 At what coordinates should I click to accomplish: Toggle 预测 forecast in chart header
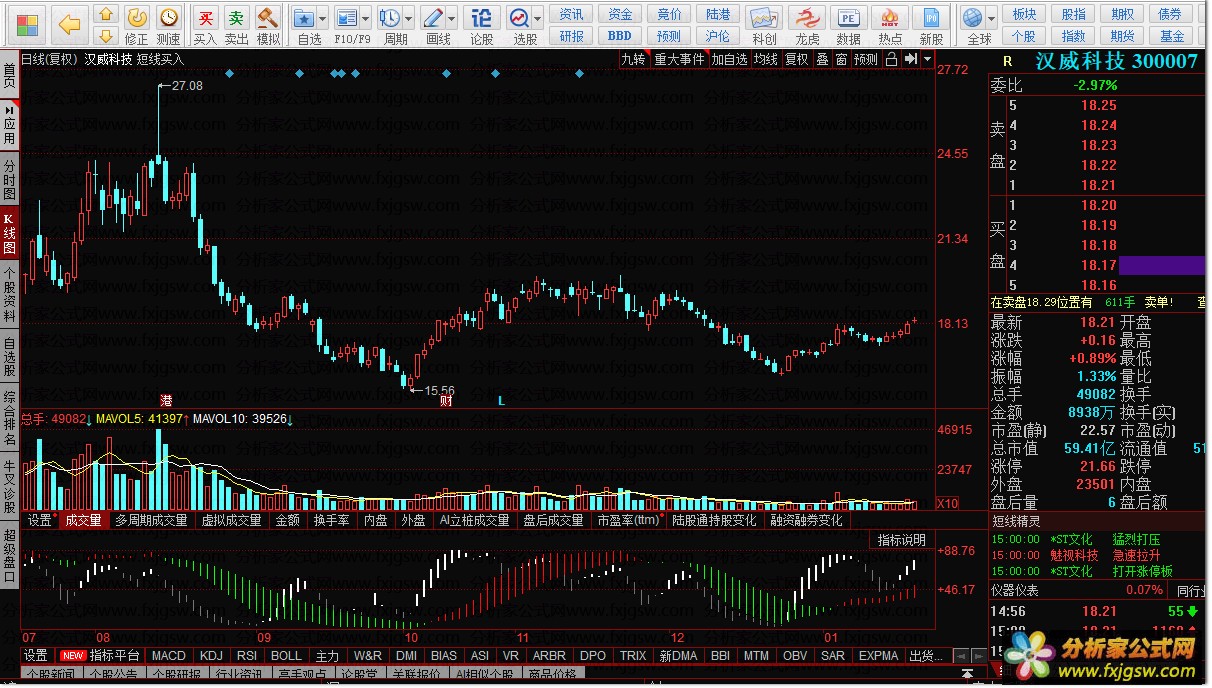click(x=866, y=59)
